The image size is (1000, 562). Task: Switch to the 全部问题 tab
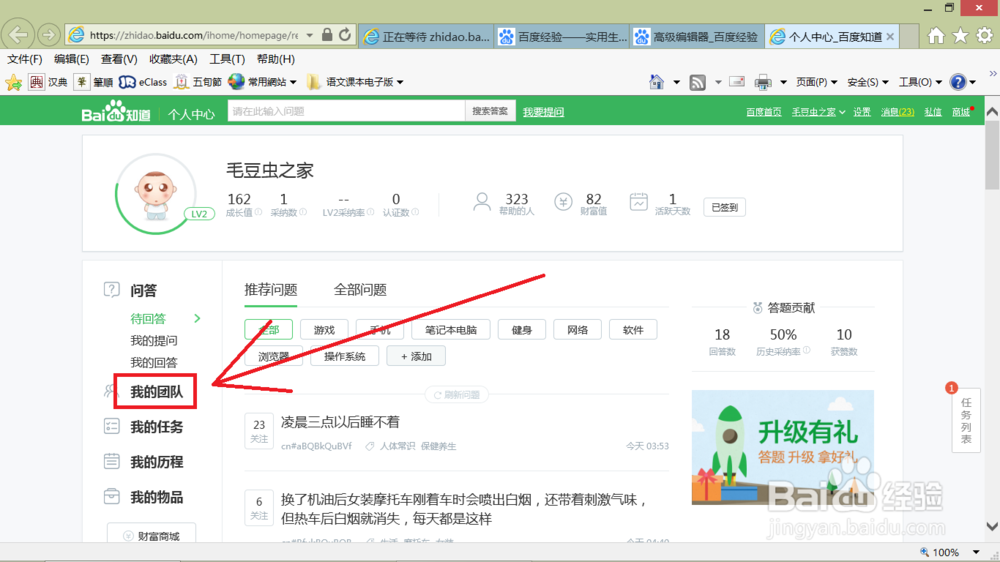point(360,290)
